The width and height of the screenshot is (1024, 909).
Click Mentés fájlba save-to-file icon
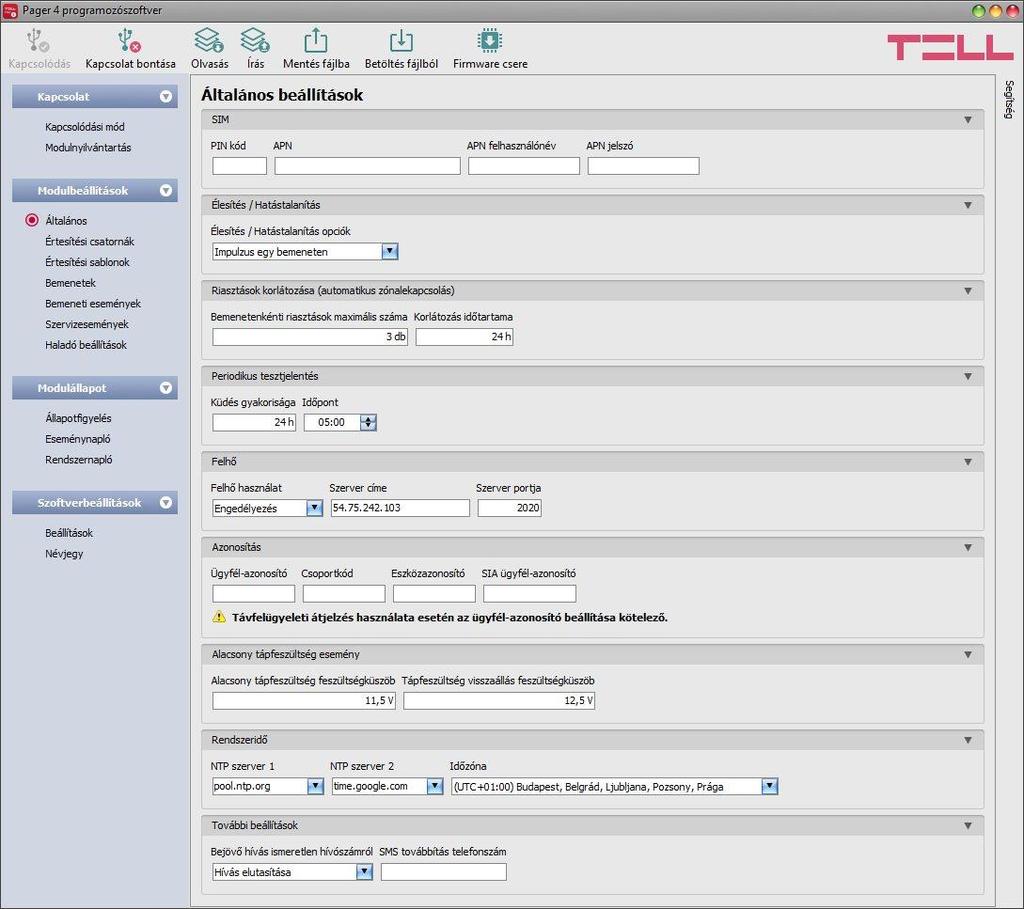pyautogui.click(x=316, y=40)
